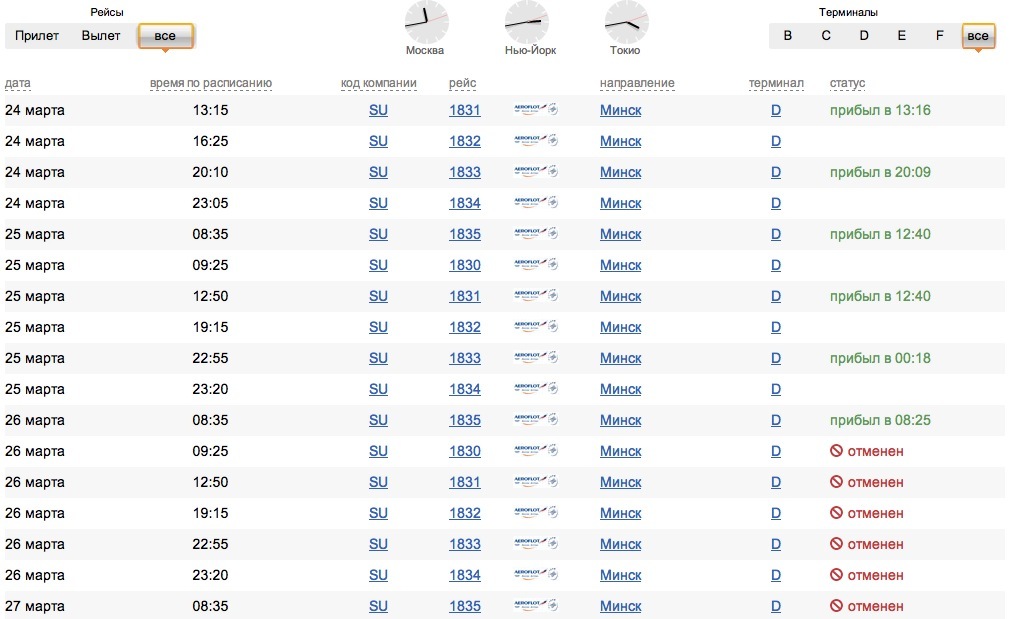Sort by статус column header
1009x619 pixels.
pyautogui.click(x=847, y=83)
